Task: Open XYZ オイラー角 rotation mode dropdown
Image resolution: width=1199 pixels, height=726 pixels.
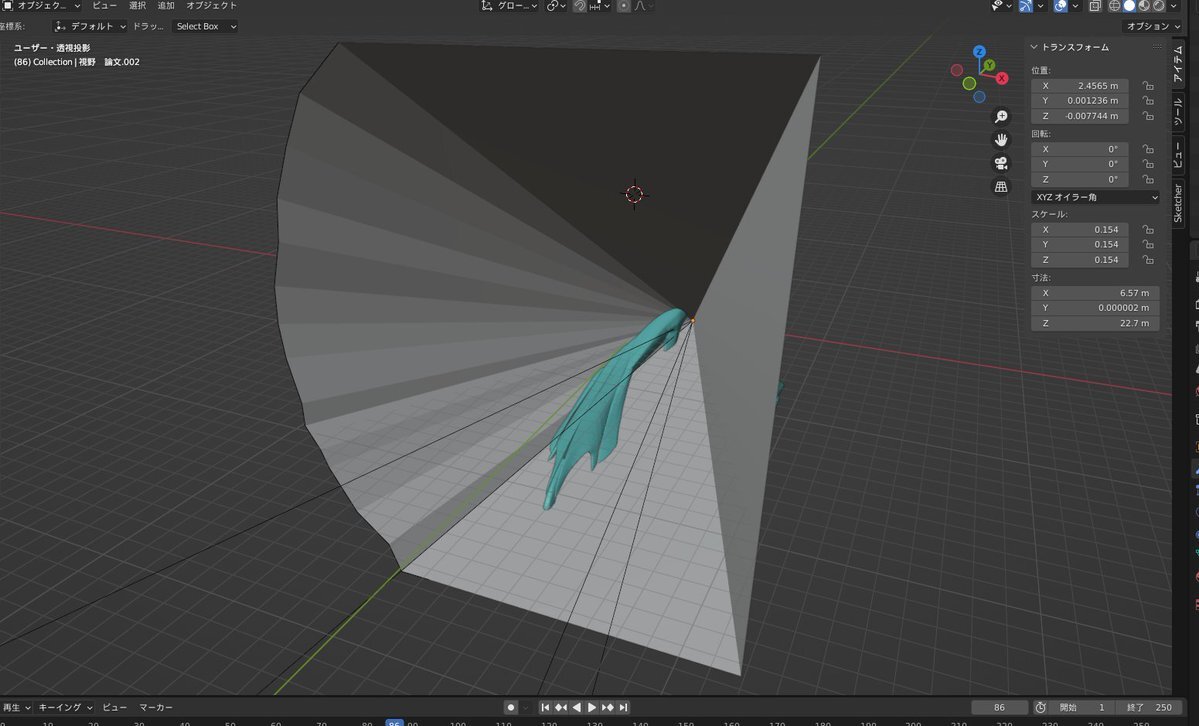Action: click(x=1095, y=197)
